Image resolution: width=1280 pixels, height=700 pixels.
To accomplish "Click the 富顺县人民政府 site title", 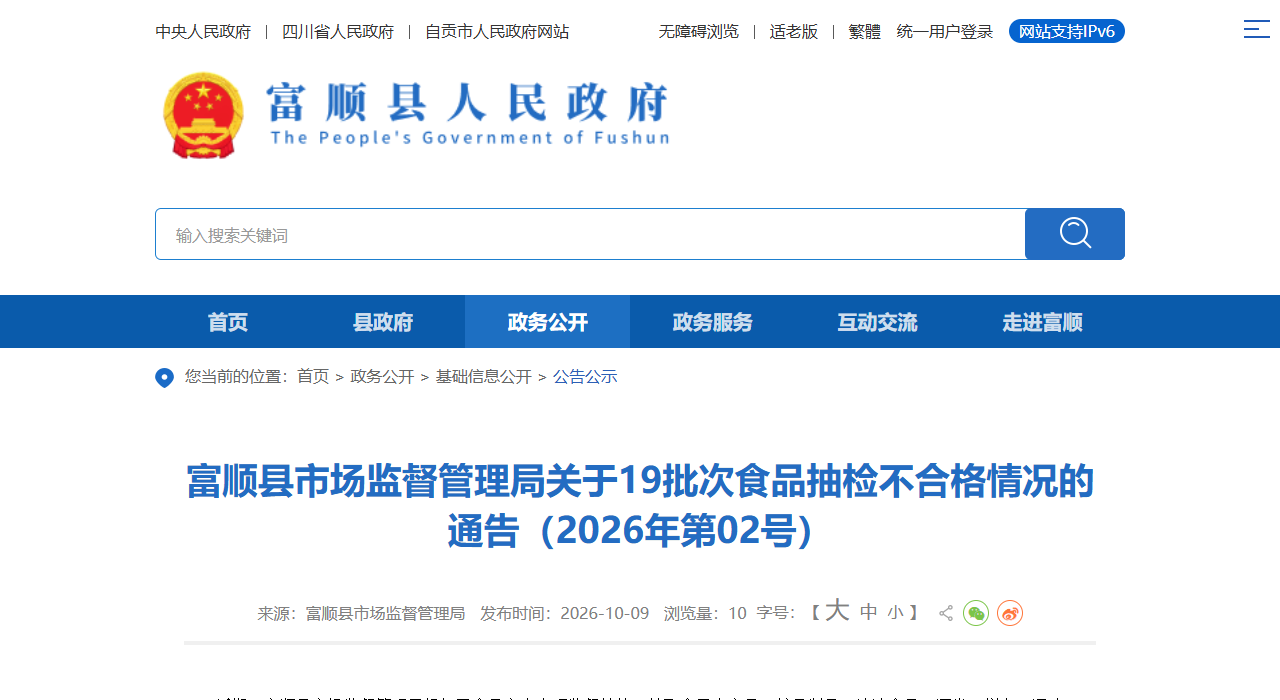I will (468, 112).
